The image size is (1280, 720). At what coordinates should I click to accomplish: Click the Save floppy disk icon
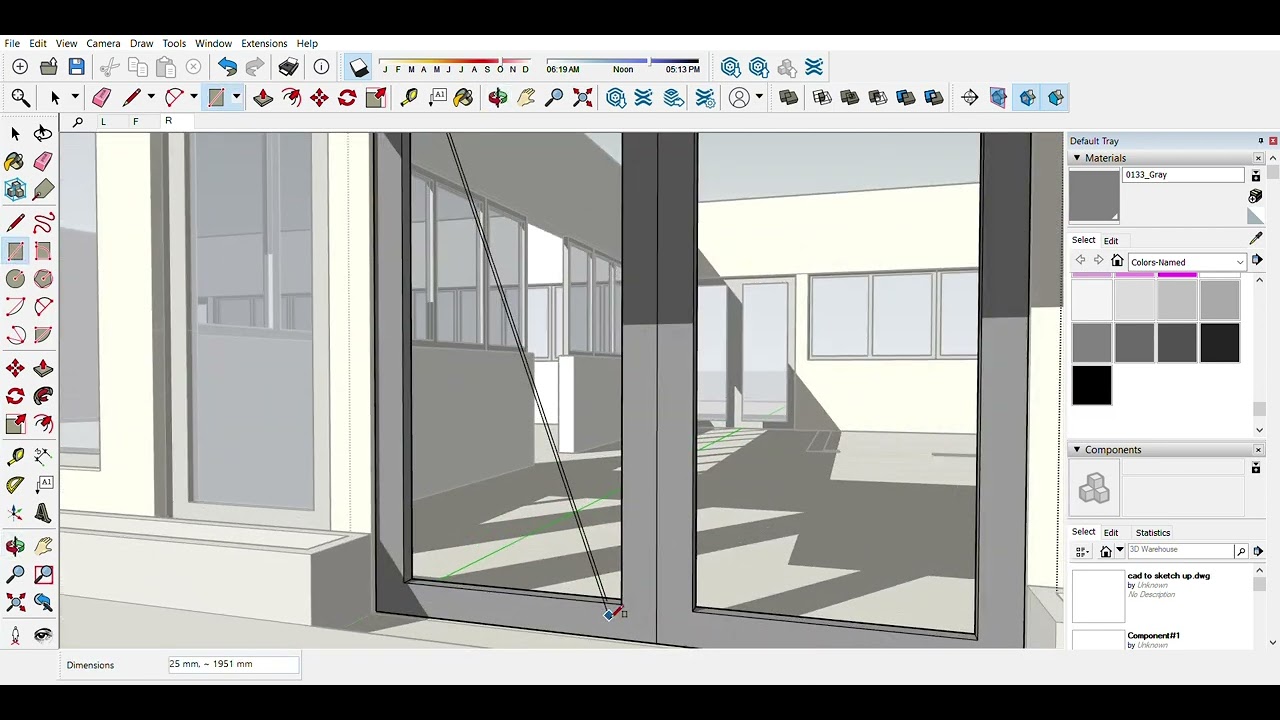click(77, 67)
